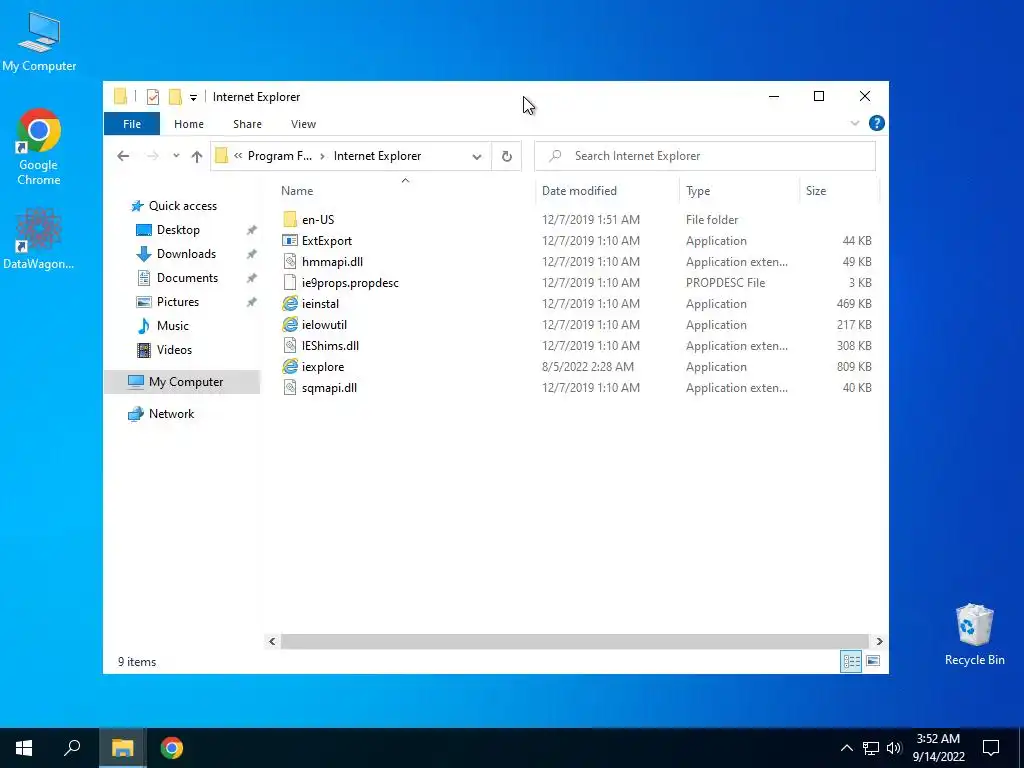Click the pin icon next to Documents
Screen dimensions: 1024x768
click(251, 278)
